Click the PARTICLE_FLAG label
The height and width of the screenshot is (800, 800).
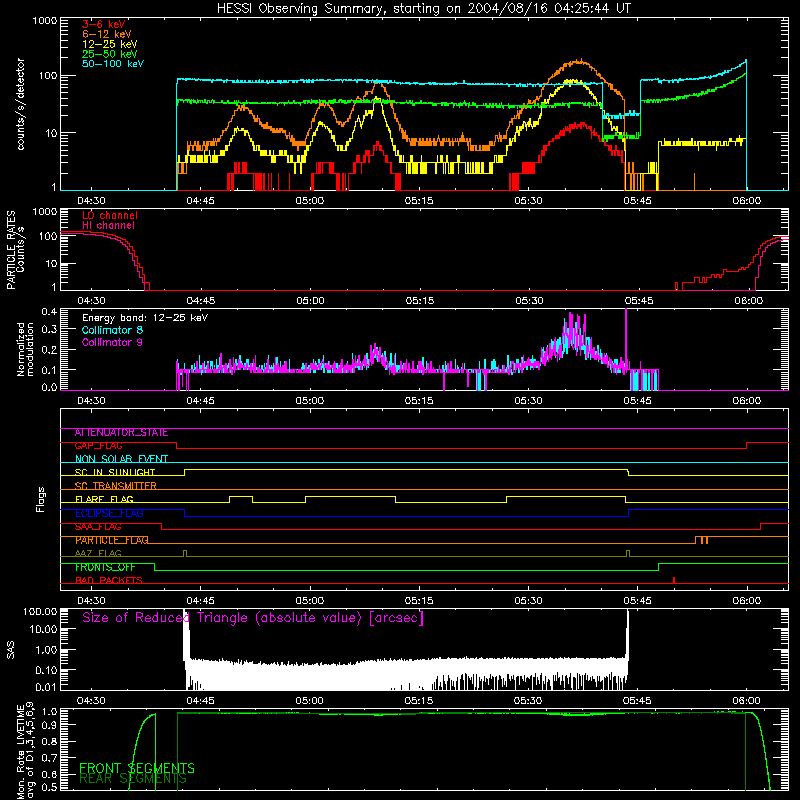coord(112,540)
